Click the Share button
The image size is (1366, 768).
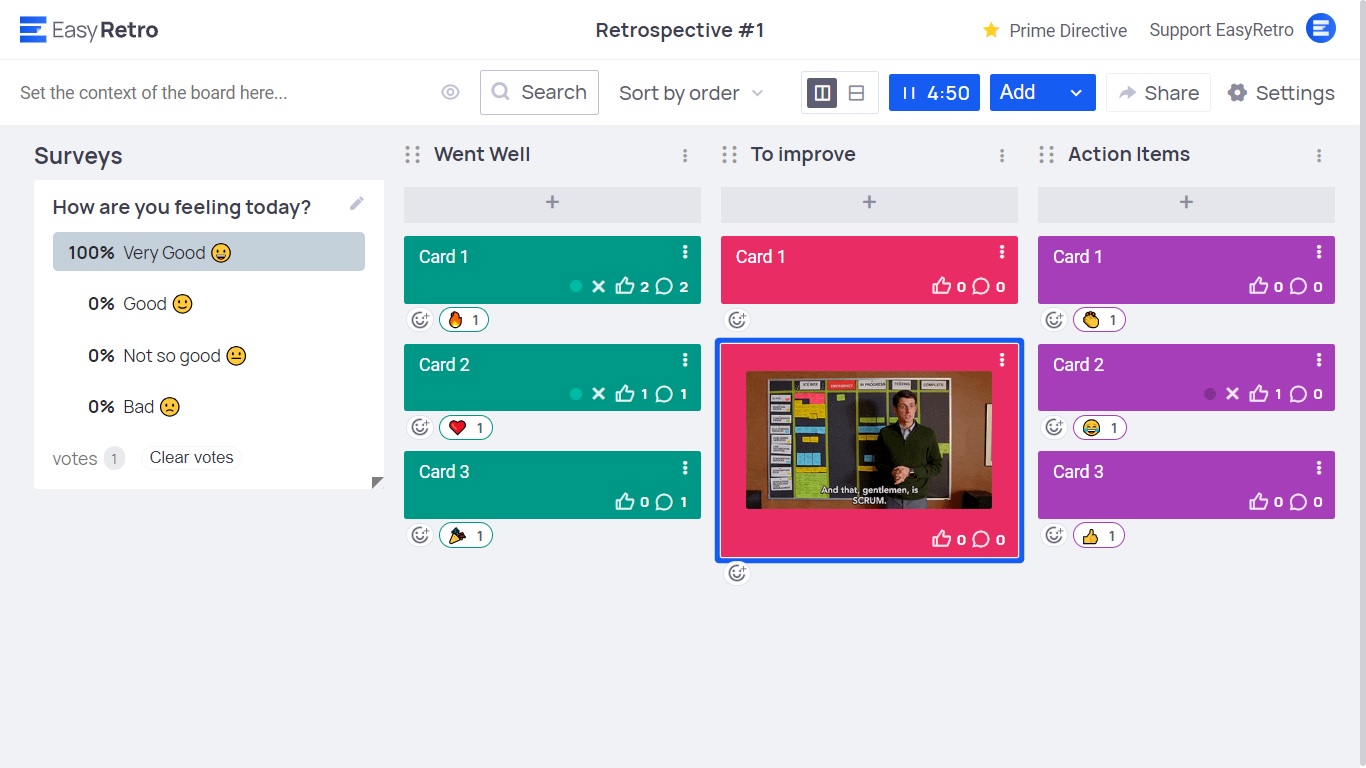pyautogui.click(x=1158, y=93)
